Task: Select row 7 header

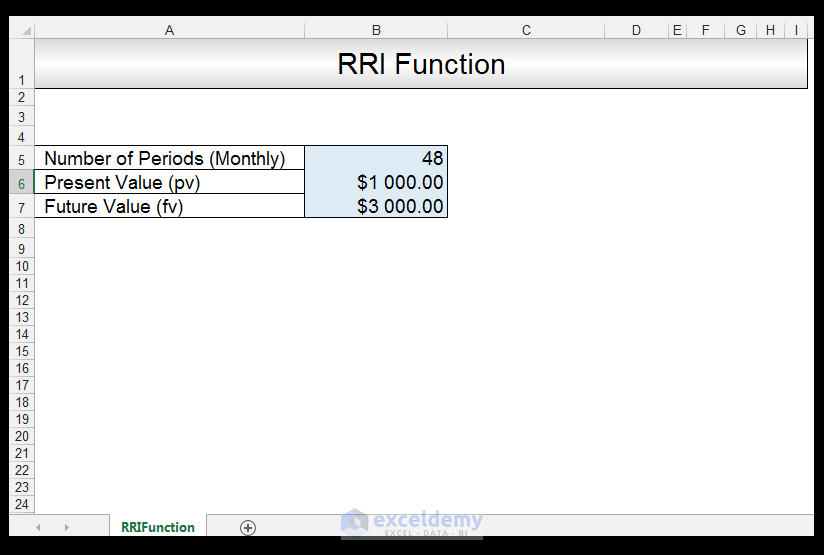Action: 22,207
